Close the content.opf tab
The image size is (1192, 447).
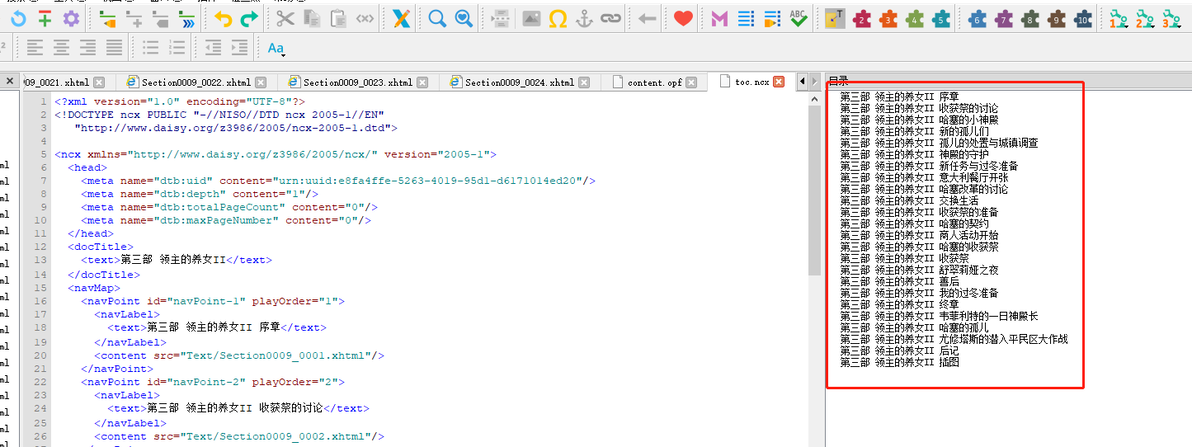click(x=693, y=82)
